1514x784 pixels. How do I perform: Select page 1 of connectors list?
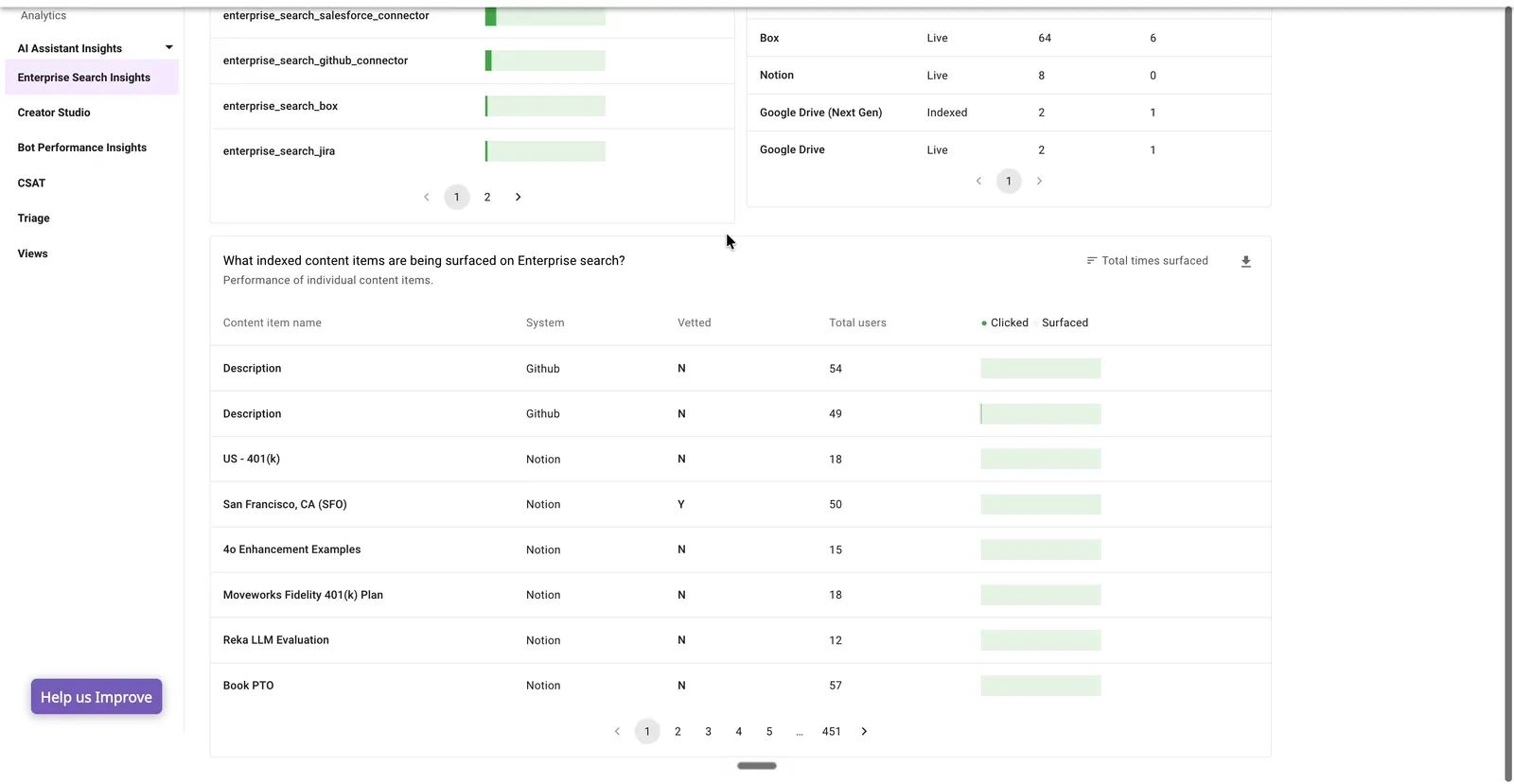click(x=457, y=197)
